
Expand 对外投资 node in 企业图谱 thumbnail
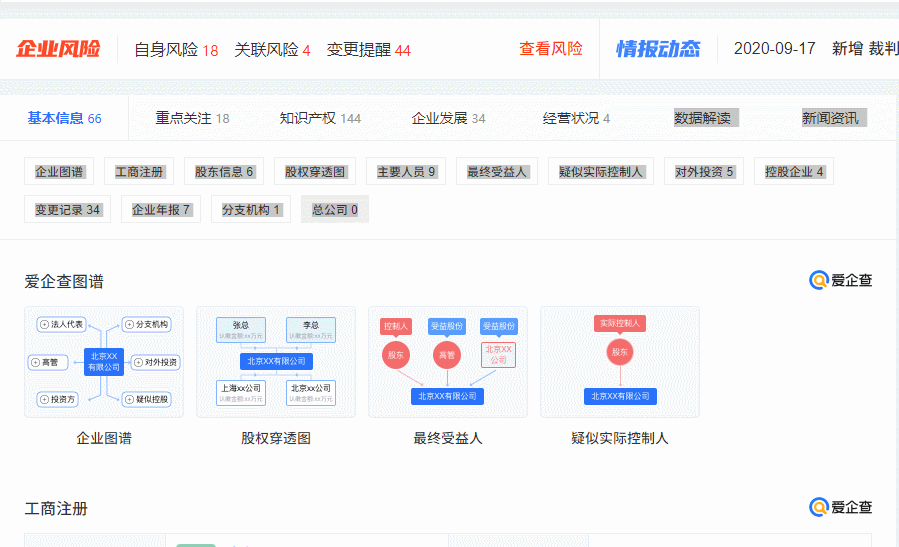click(155, 362)
